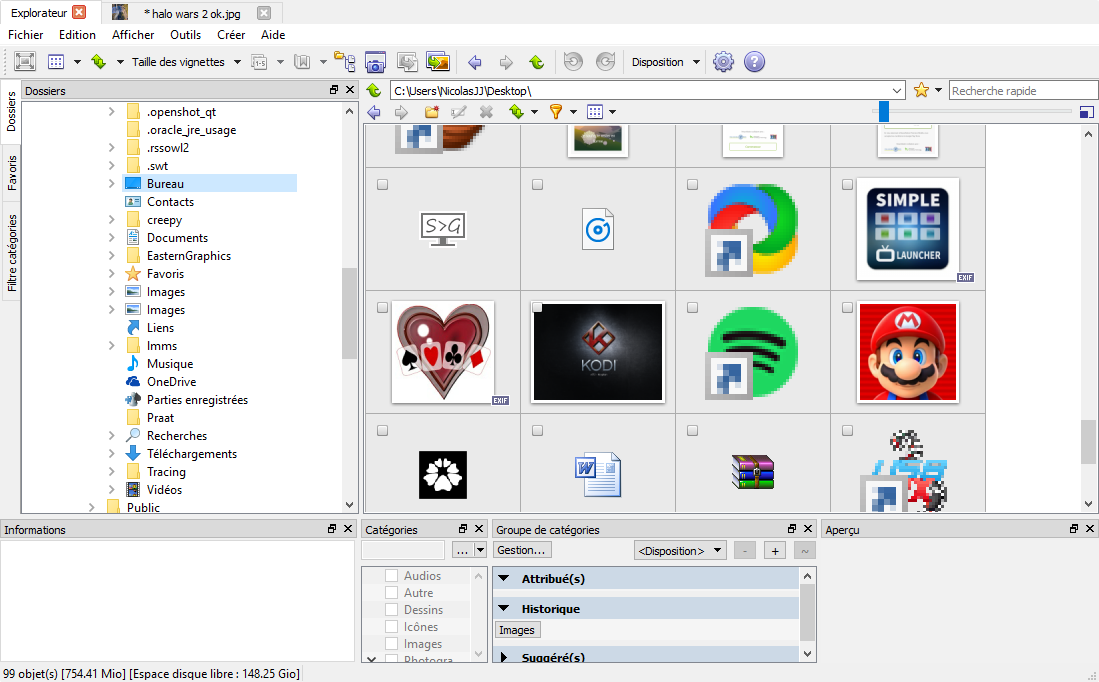Toggle the layout icon right of the zoom slider
Viewport: 1099px width, 682px height.
1086,111
